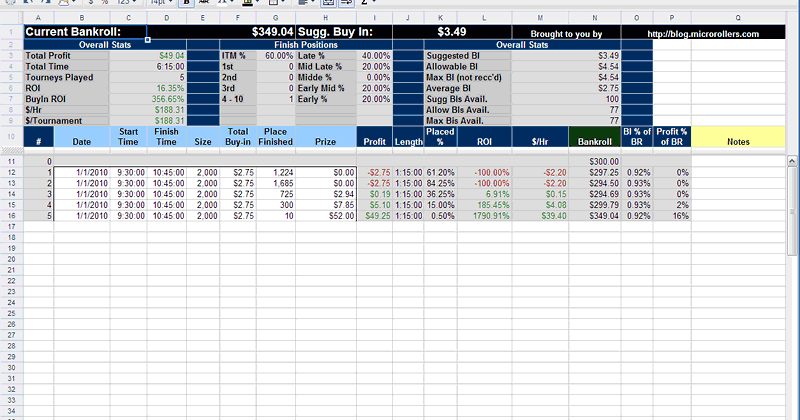Select the Date column heading cell
The image size is (800, 420).
(x=82, y=137)
